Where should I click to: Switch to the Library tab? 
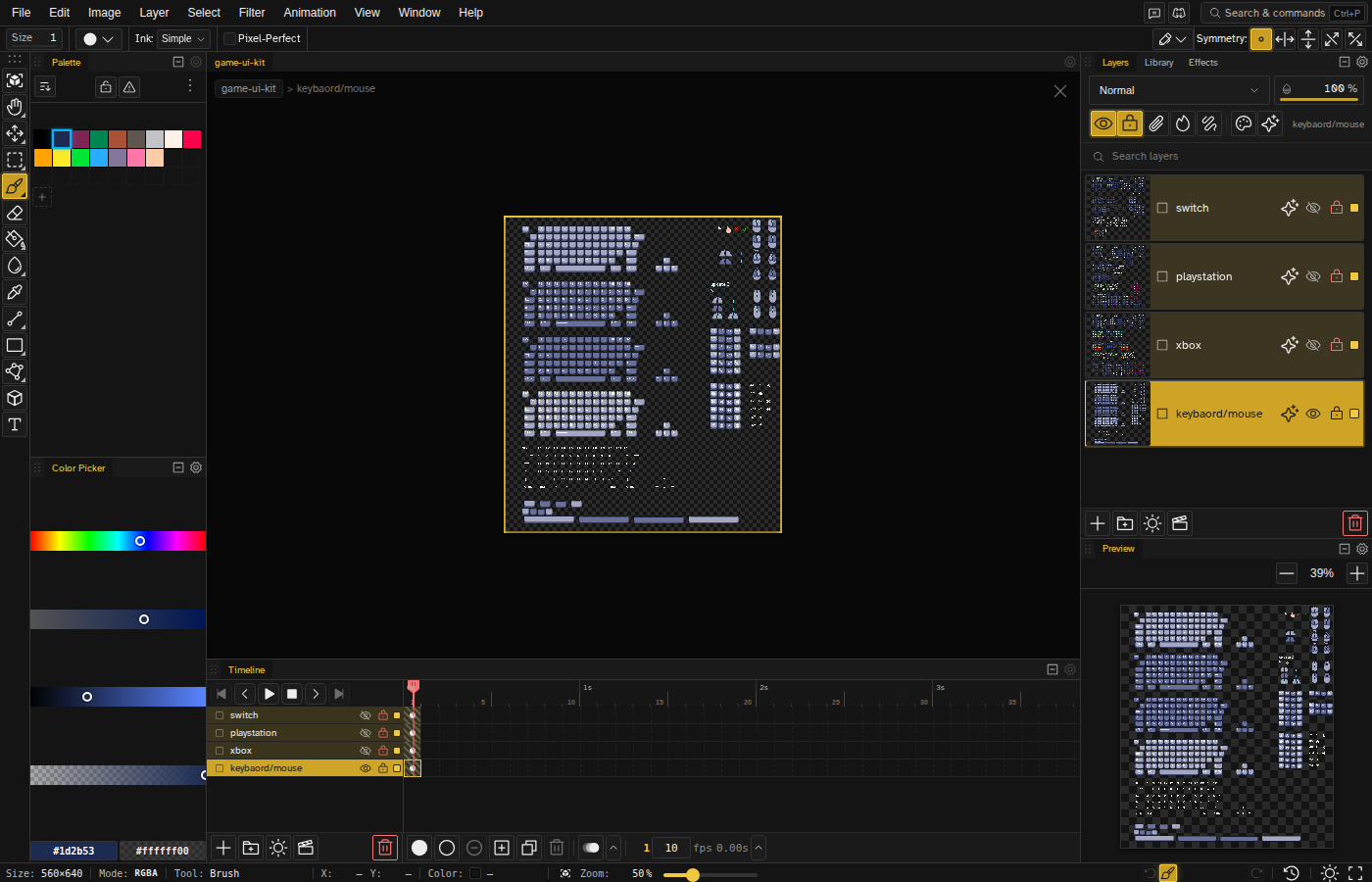1158,63
